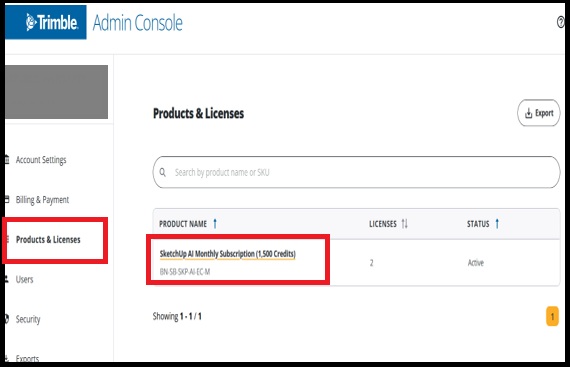Click the Exports download icon in sidebar
This screenshot has width=570, height=367.
[x=7, y=358]
